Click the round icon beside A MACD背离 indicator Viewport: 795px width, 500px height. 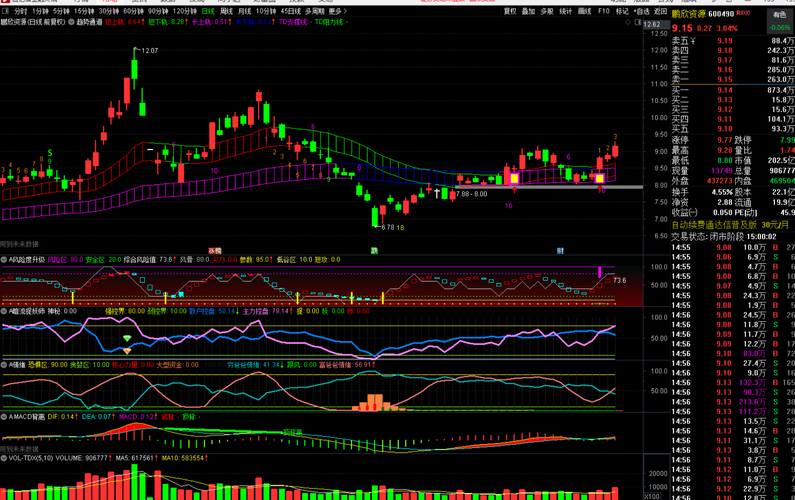(4, 417)
